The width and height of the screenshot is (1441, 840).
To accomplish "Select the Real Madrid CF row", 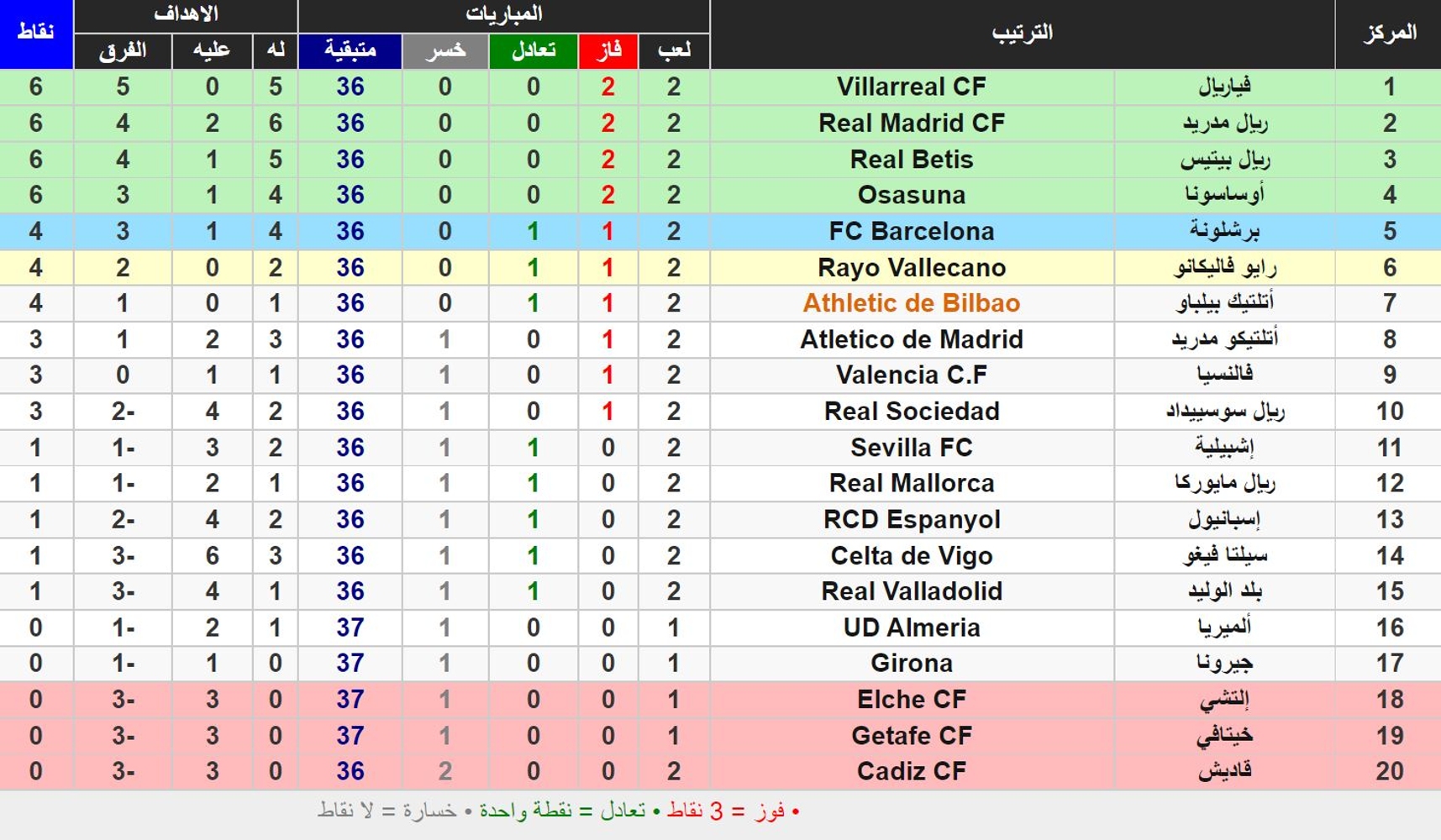I will pos(720,123).
